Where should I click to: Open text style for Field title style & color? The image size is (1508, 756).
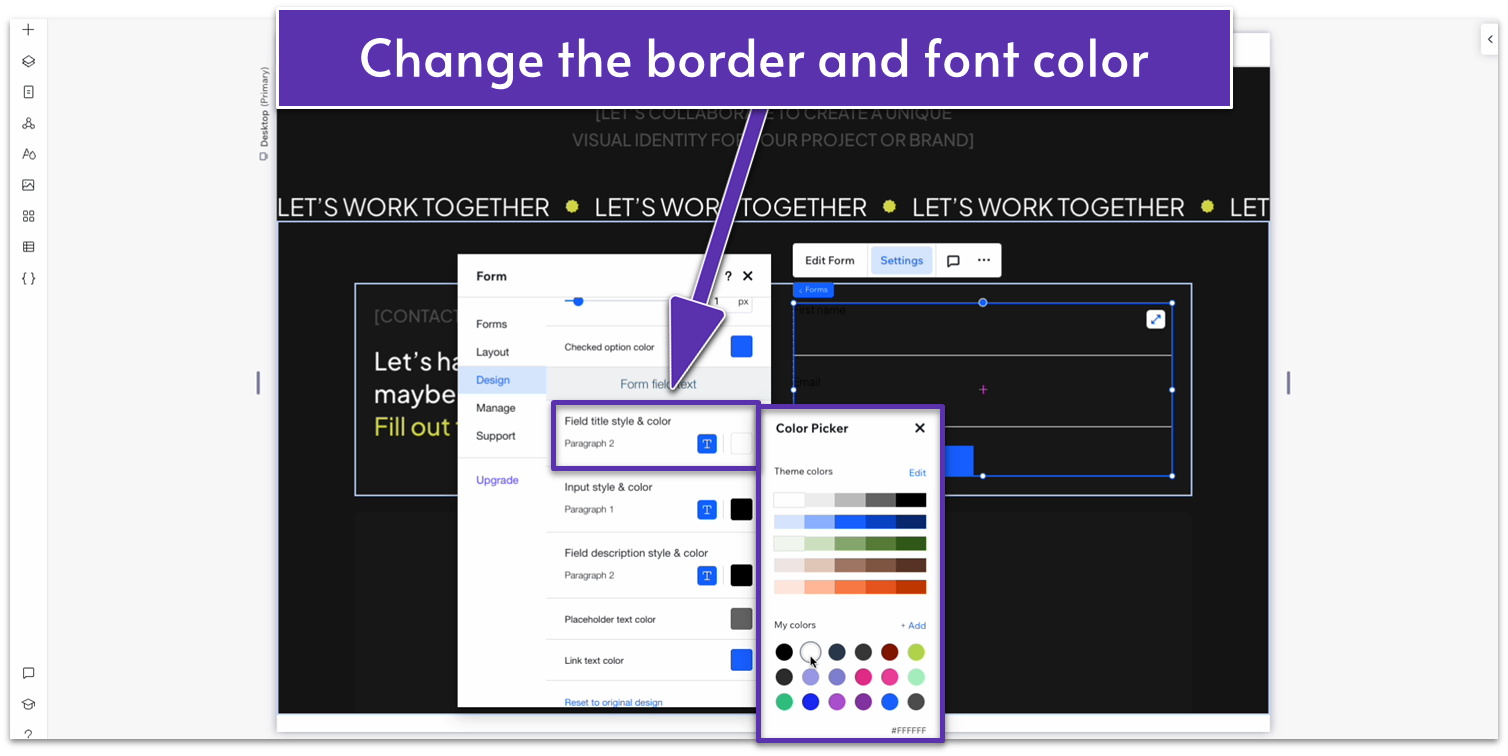(x=707, y=444)
